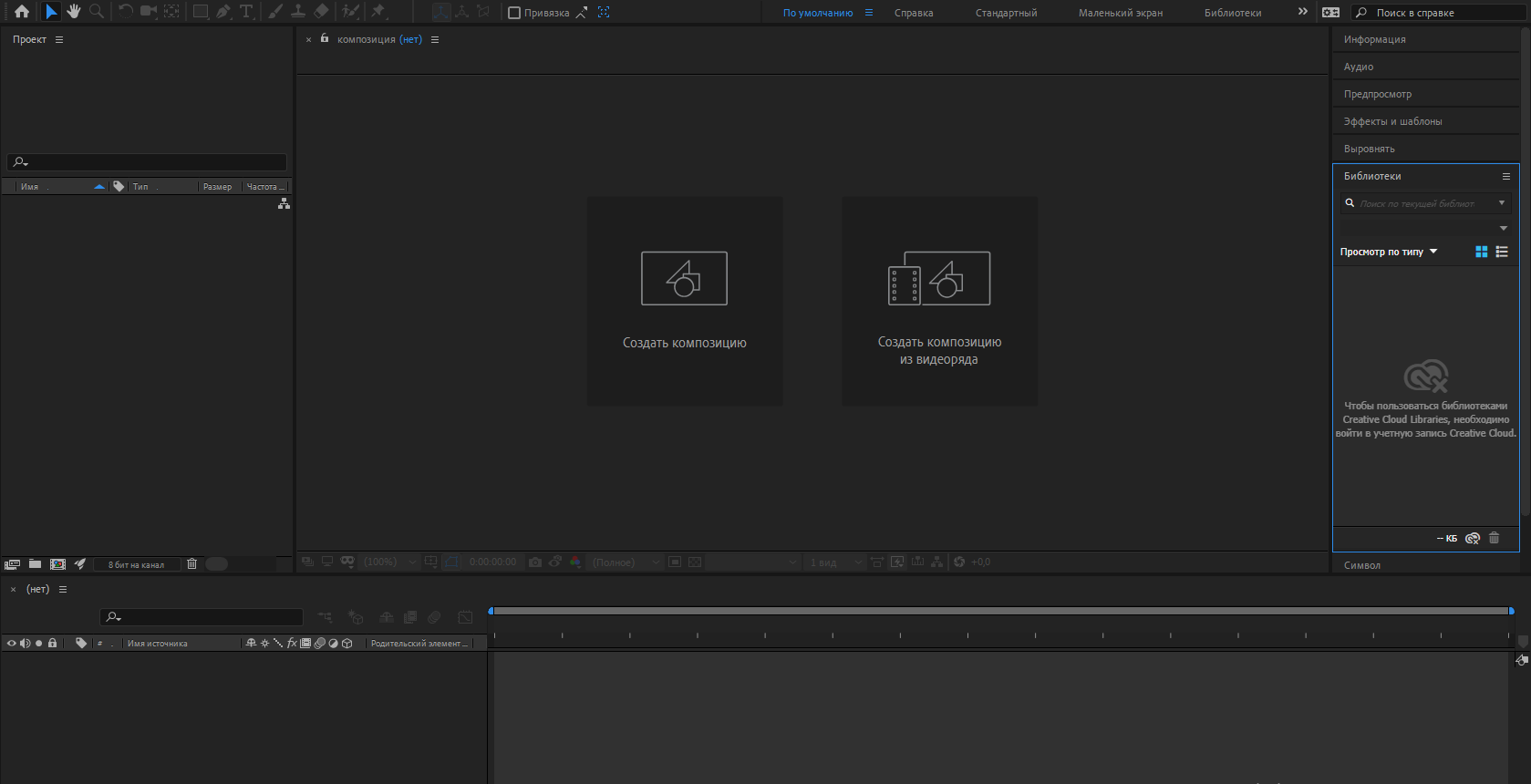The width and height of the screenshot is (1531, 784).
Task: Open the композиция panel menu
Action: point(435,39)
